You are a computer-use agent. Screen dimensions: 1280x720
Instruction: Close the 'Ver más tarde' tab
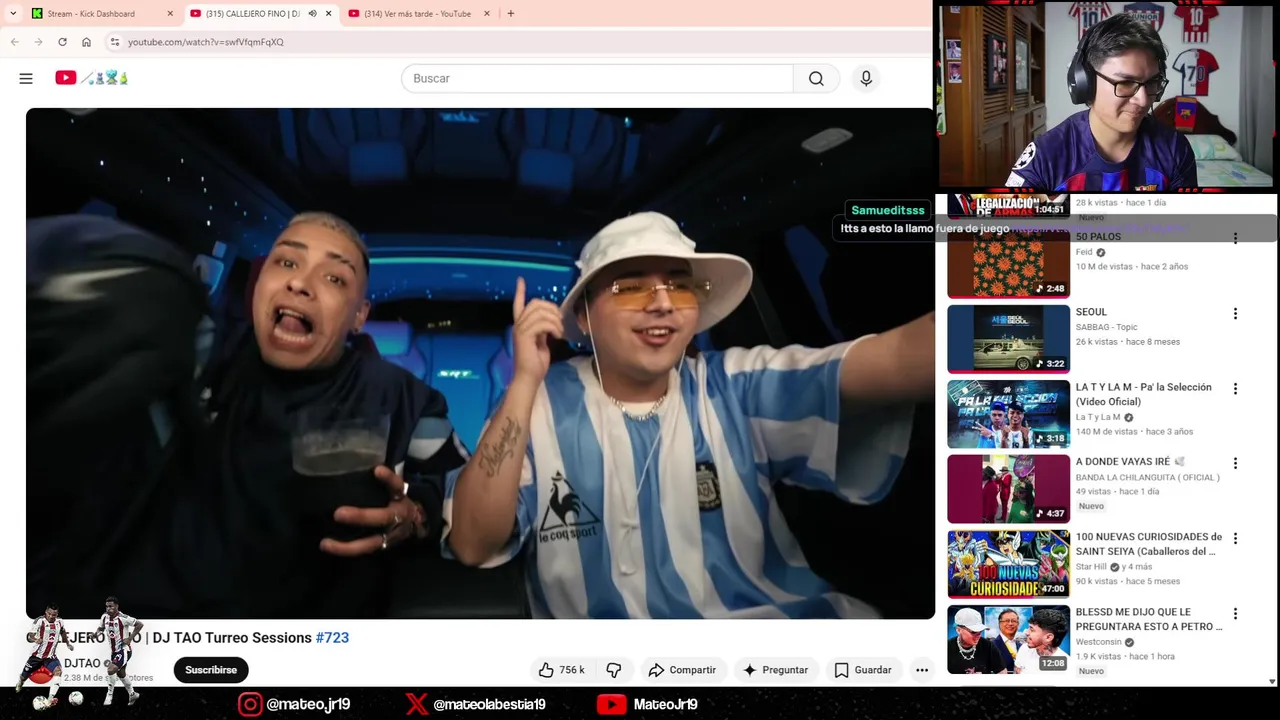[487, 14]
